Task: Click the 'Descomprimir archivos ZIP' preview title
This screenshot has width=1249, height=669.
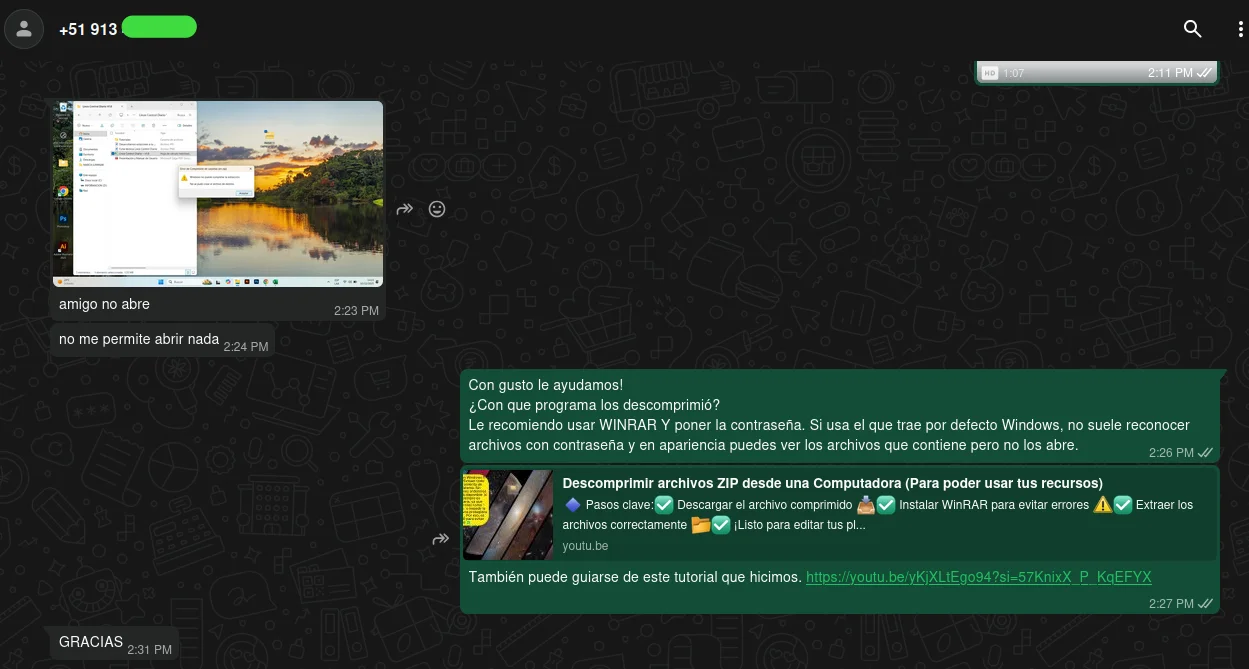Action: pos(832,483)
